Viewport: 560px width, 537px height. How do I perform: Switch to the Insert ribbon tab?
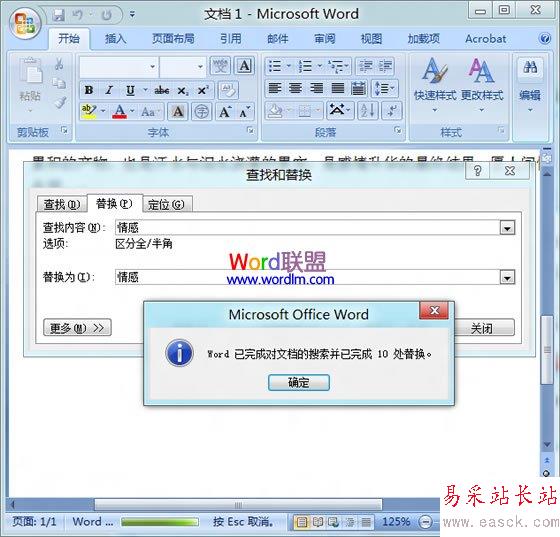pyautogui.click(x=115, y=39)
